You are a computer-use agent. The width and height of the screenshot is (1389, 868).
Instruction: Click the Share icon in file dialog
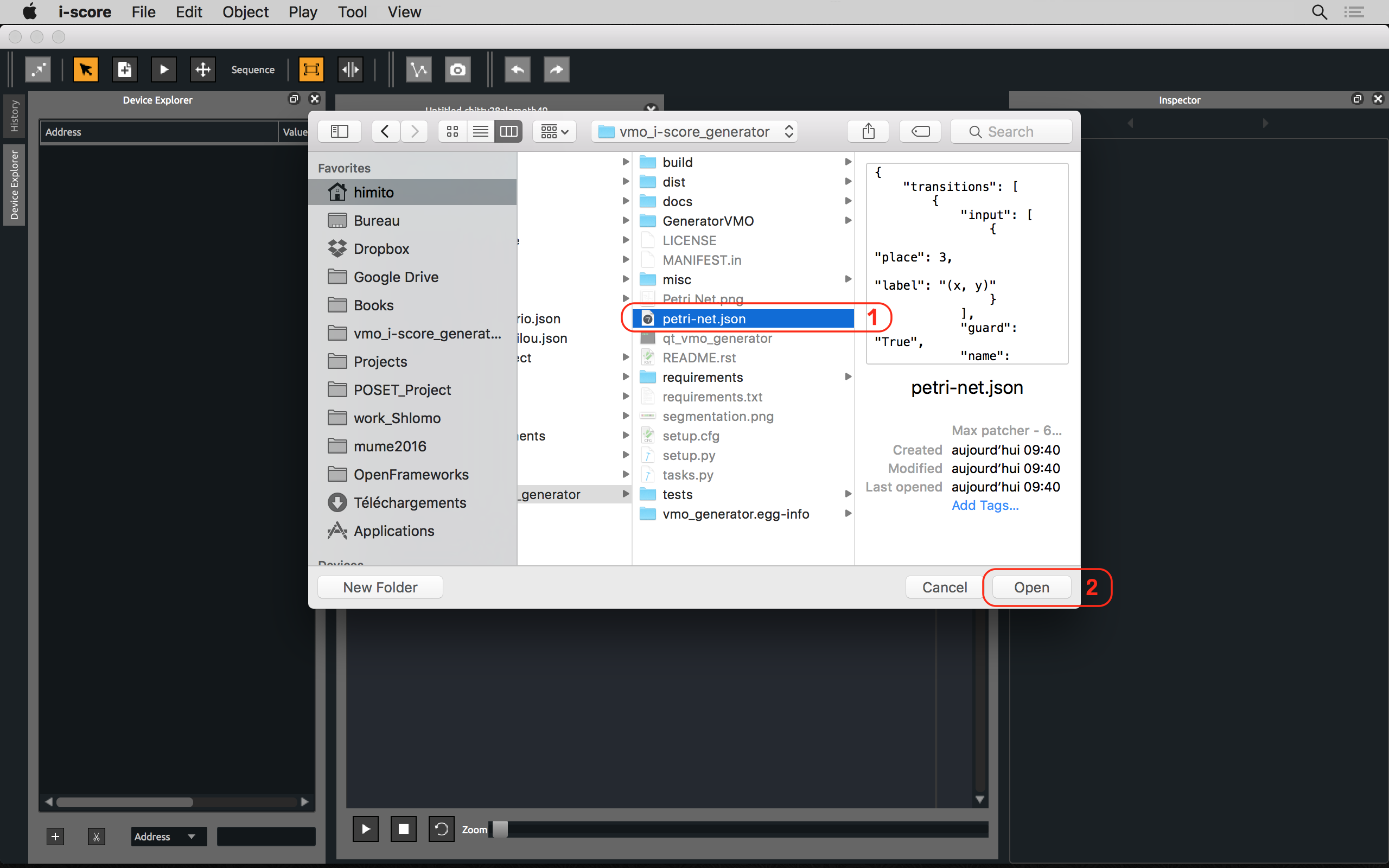click(869, 131)
